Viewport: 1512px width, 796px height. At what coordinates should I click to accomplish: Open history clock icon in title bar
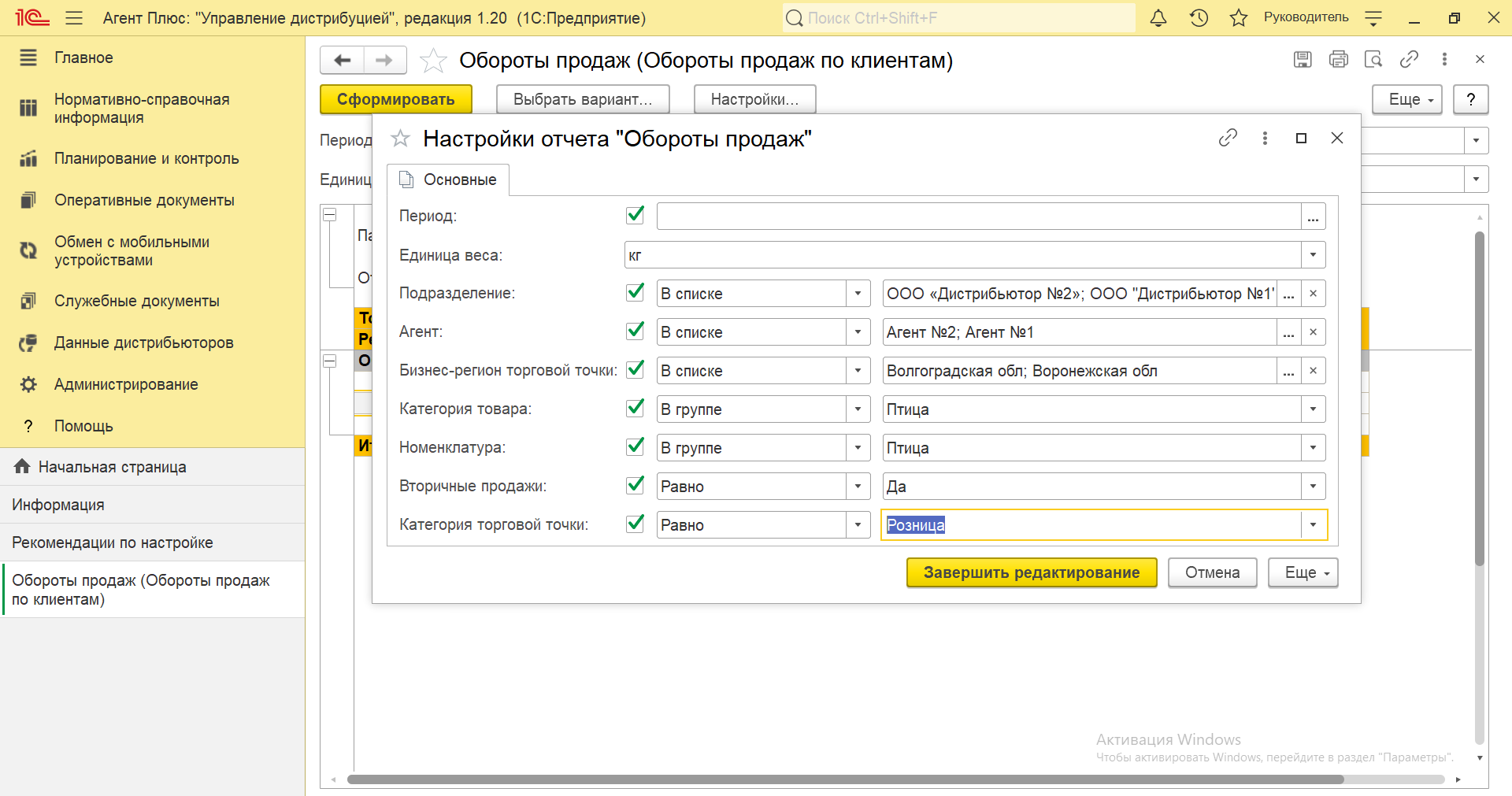[x=1199, y=17]
